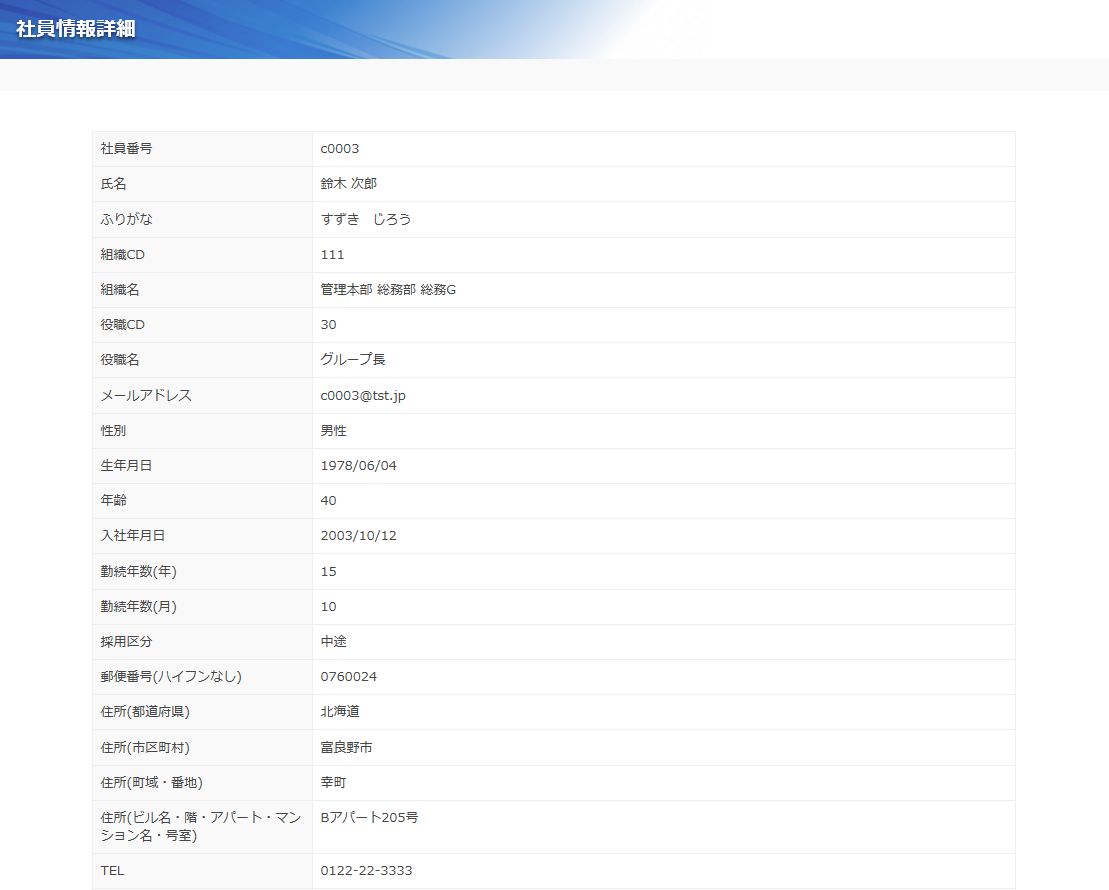Select the name value 鈴木 次郎
This screenshot has height=890, width=1109.
[348, 184]
